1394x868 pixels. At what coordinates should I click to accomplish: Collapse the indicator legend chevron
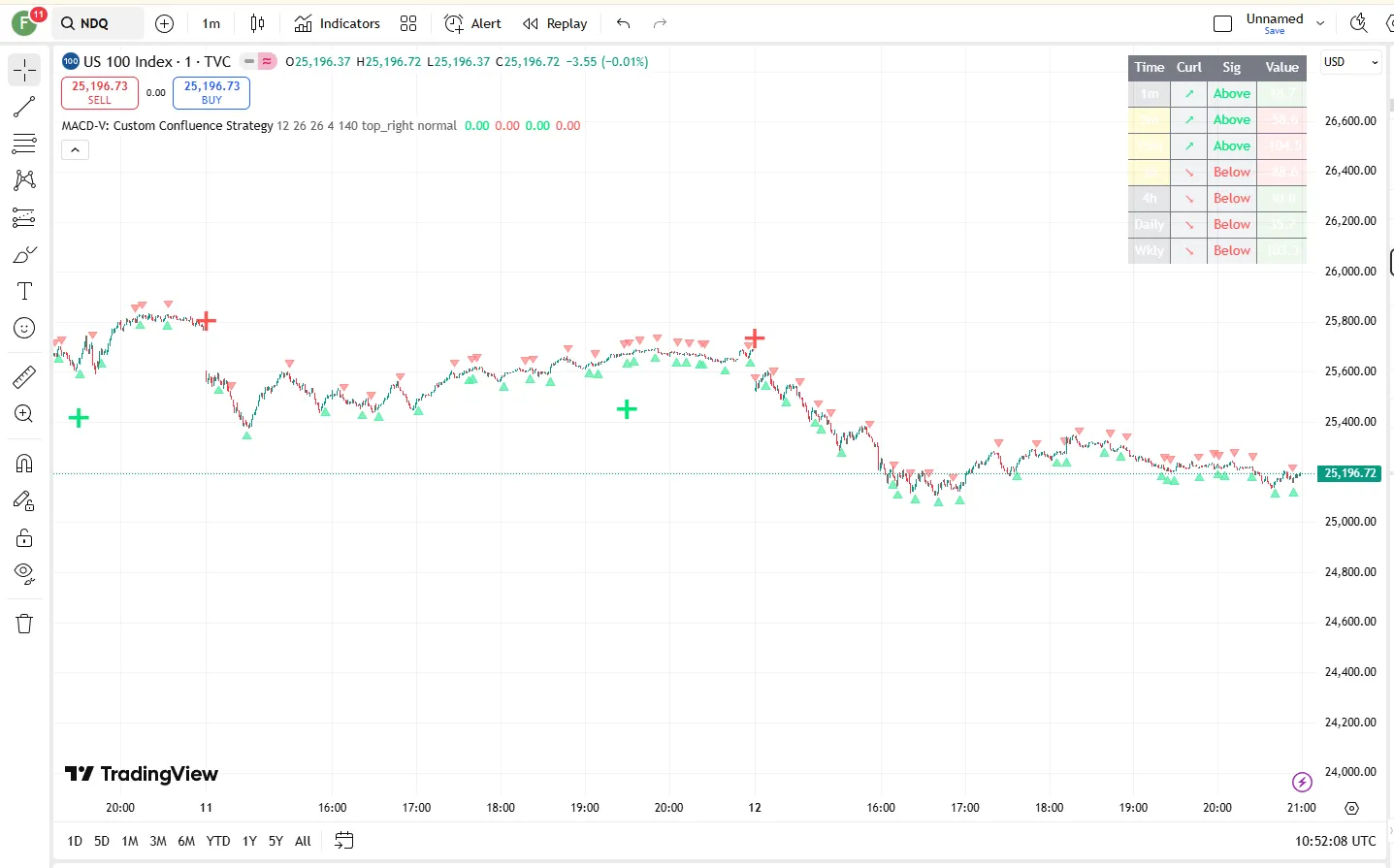click(x=75, y=149)
